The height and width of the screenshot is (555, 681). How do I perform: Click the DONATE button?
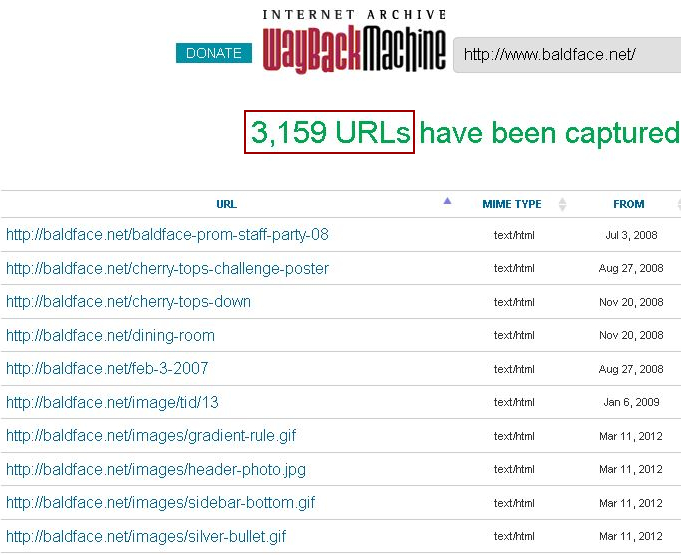pos(214,53)
